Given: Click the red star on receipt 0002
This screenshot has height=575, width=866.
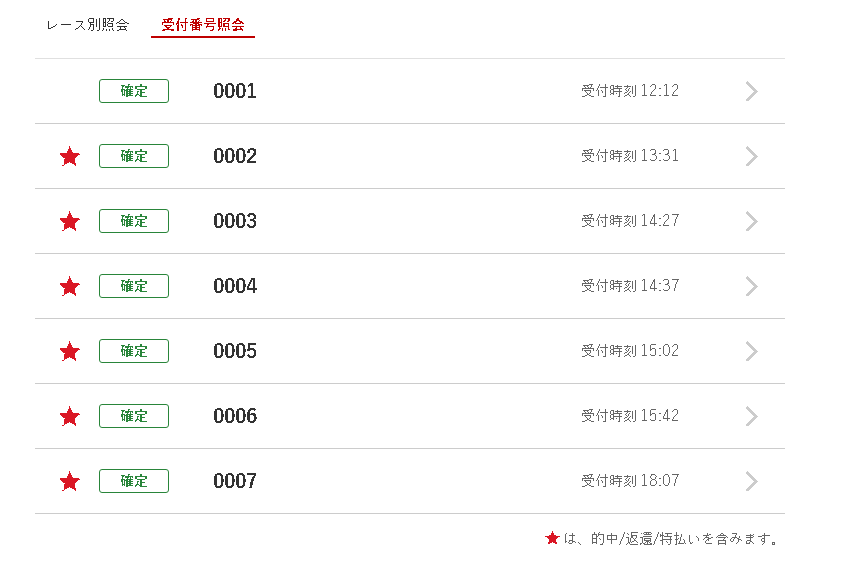Looking at the screenshot, I should click(x=70, y=157).
